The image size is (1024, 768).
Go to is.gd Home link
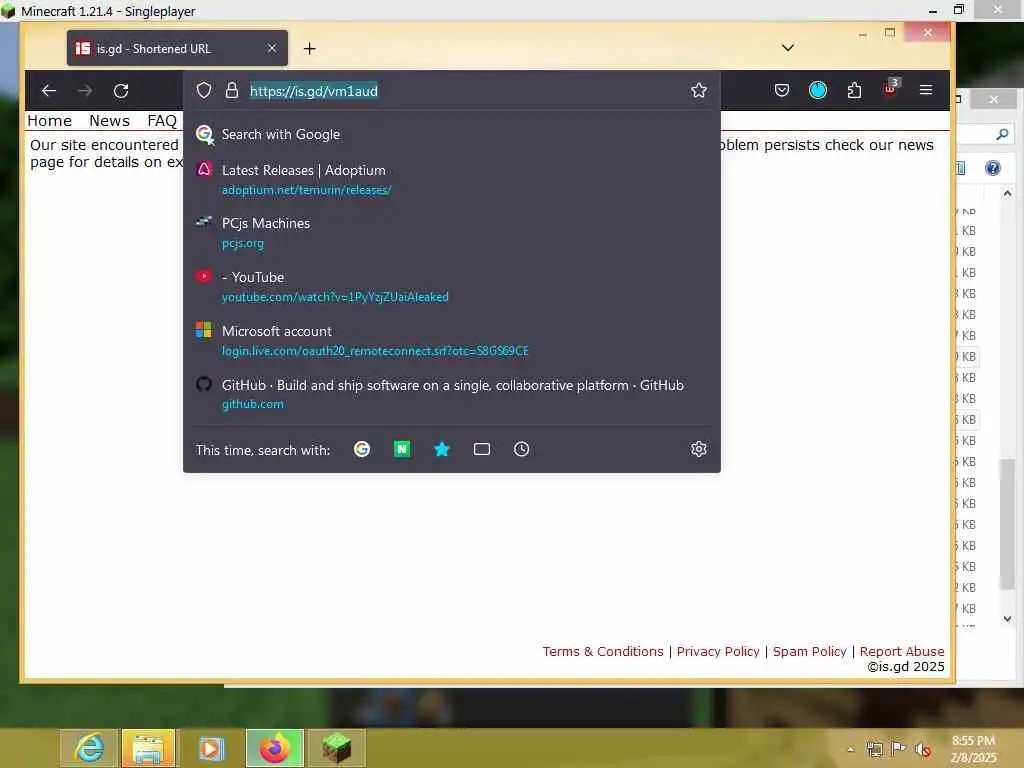[x=50, y=121]
